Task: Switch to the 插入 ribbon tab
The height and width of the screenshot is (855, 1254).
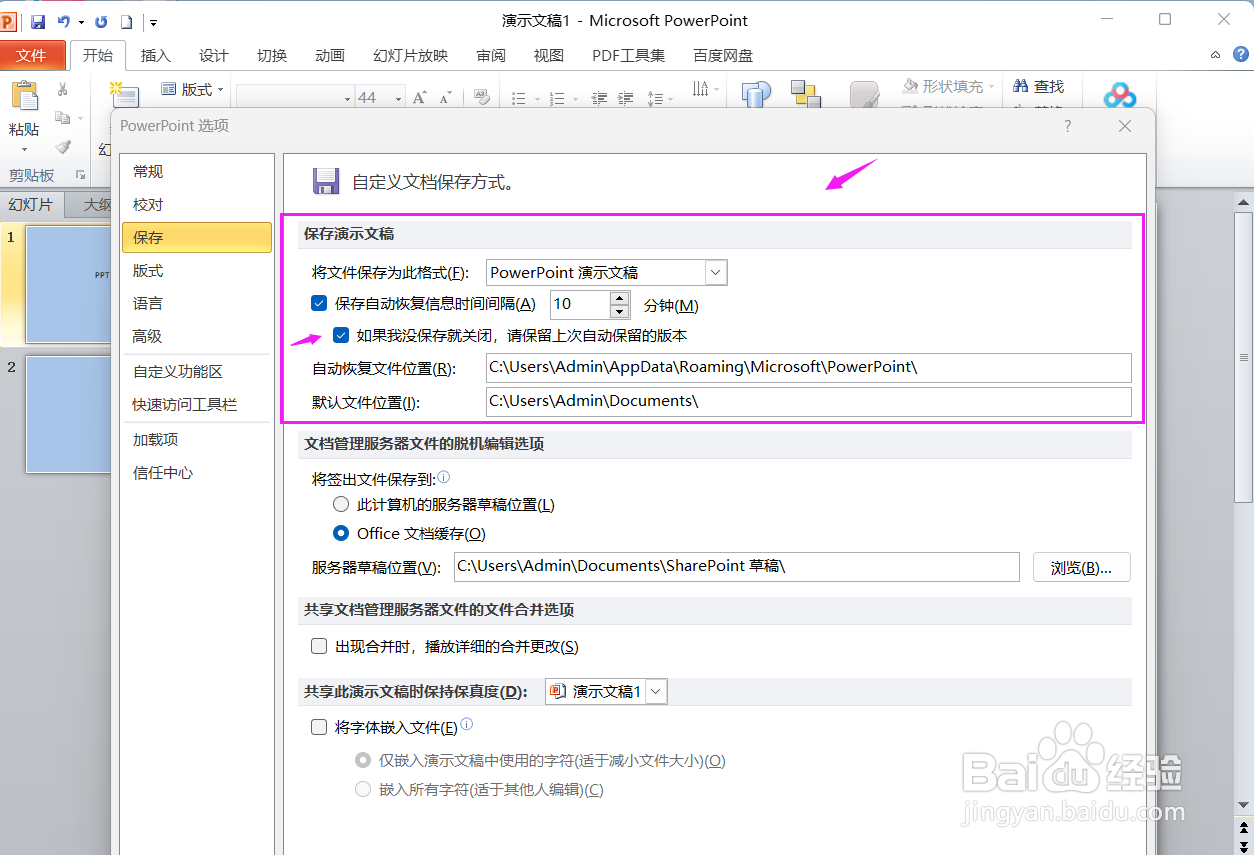Action: coord(156,56)
